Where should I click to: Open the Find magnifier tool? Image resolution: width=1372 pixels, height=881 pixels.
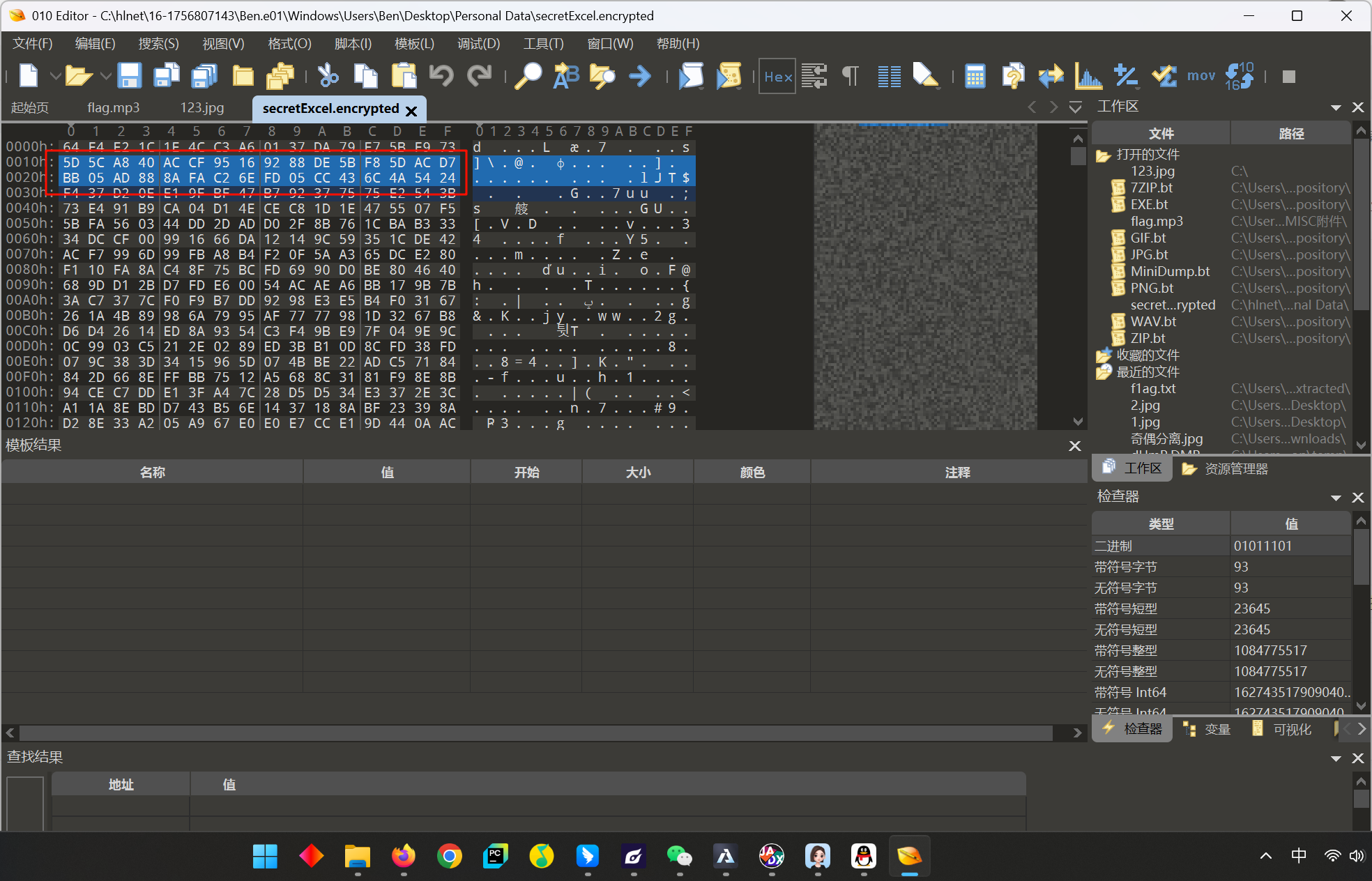pyautogui.click(x=528, y=75)
